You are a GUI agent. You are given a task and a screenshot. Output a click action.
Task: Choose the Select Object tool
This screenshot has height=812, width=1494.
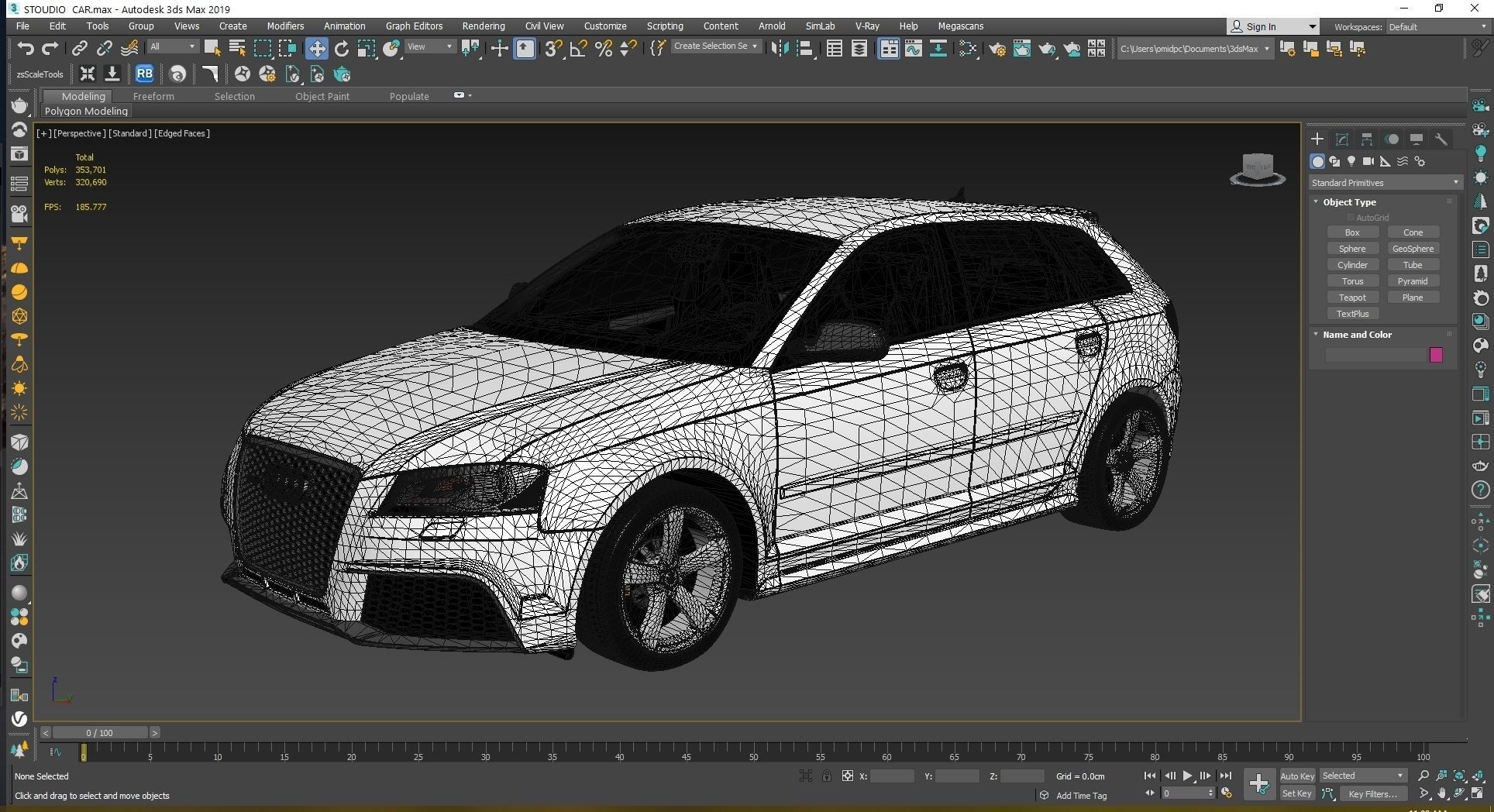tap(212, 49)
